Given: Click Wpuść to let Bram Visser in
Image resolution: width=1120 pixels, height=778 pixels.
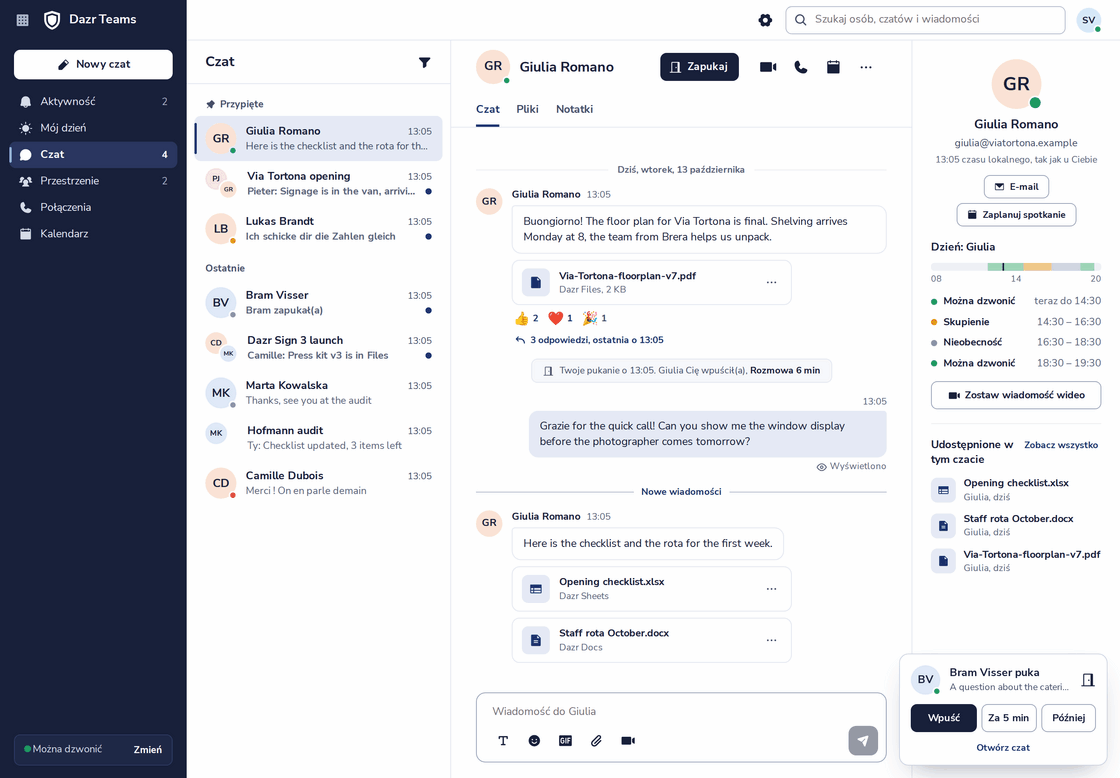Looking at the screenshot, I should pyautogui.click(x=944, y=718).
